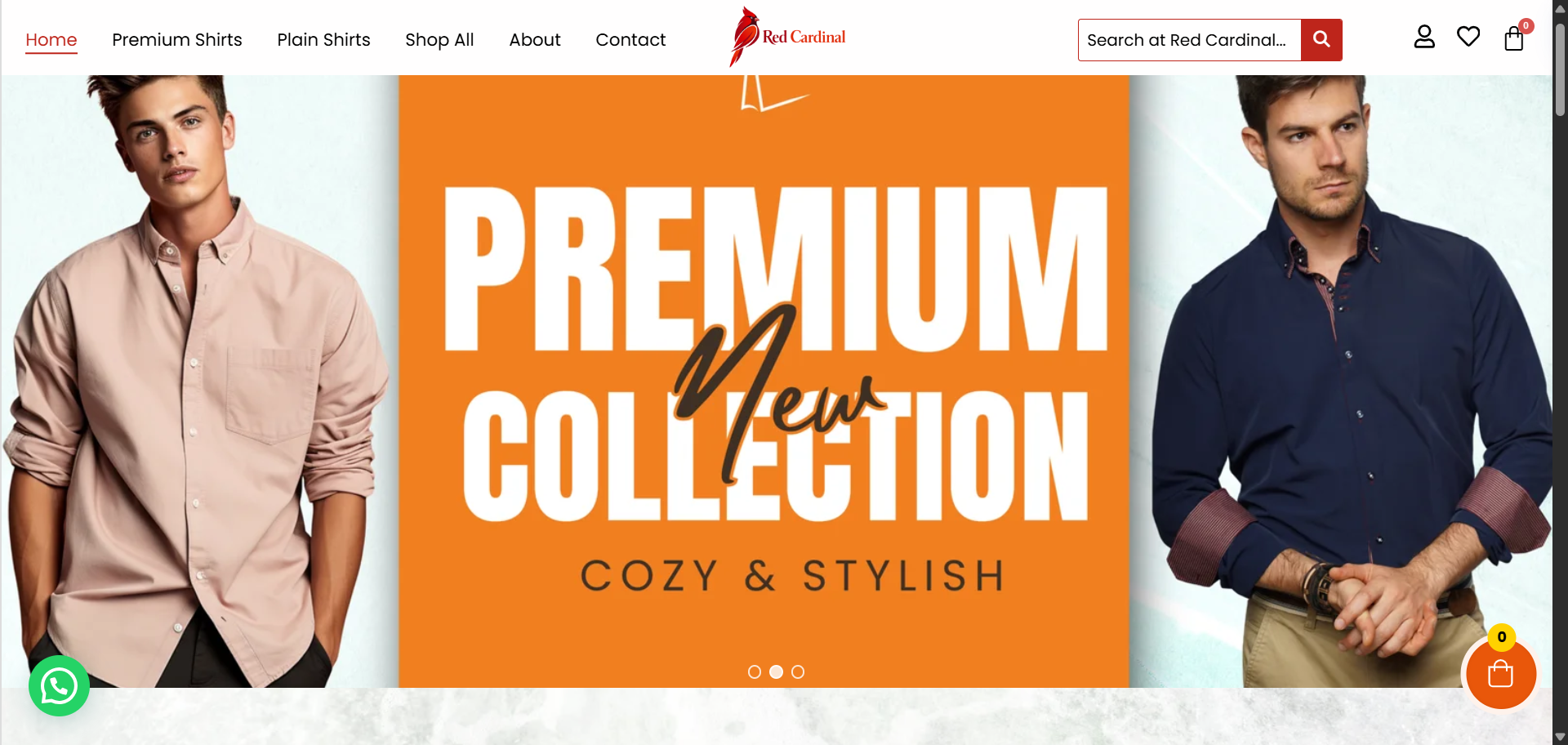Image resolution: width=1568 pixels, height=745 pixels.
Task: Visit the Contact page link
Action: click(x=630, y=40)
